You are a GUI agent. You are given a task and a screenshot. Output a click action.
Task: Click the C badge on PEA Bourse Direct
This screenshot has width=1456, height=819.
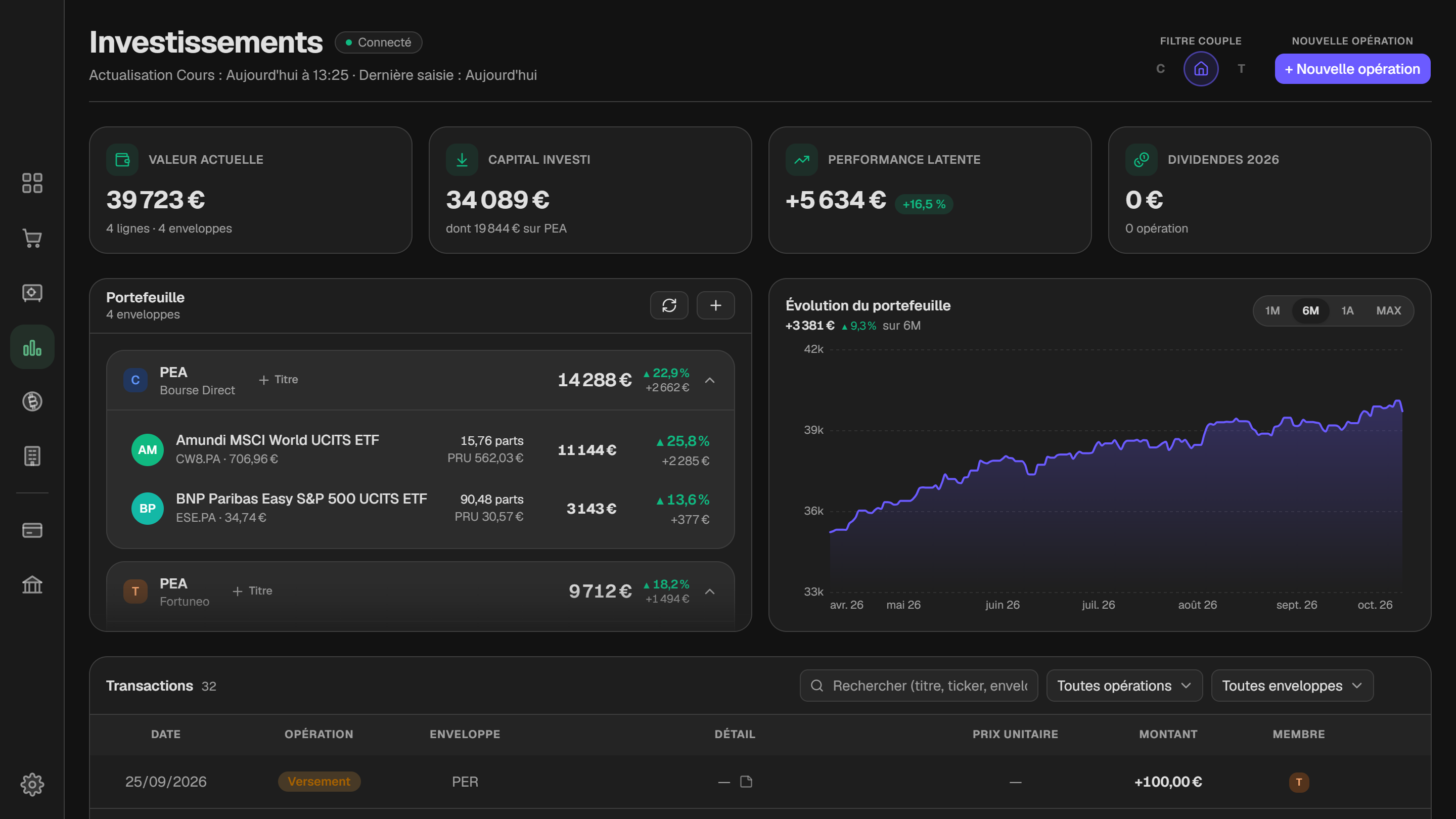point(135,380)
